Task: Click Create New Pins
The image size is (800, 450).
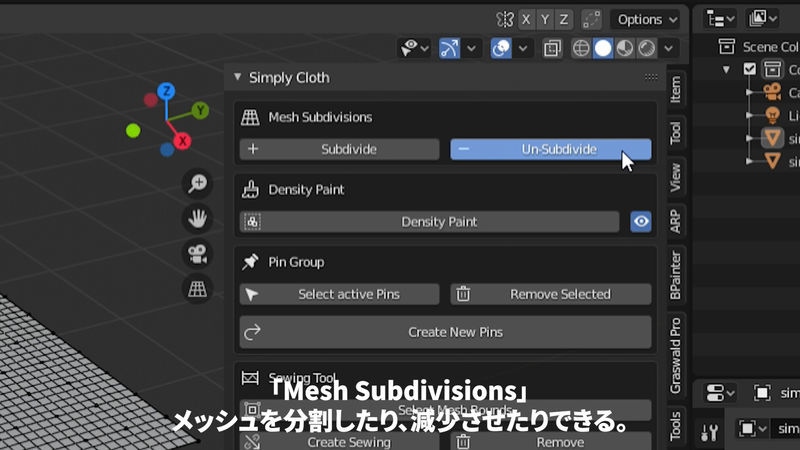Action: [x=445, y=332]
